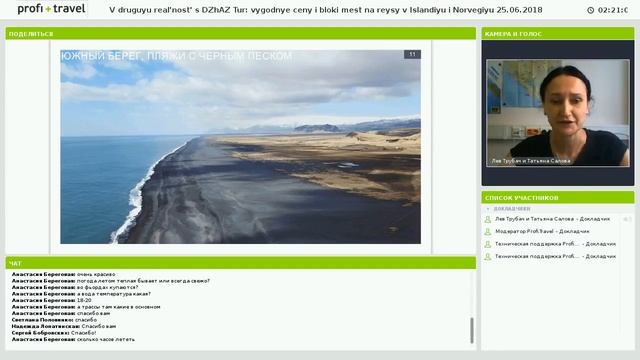This screenshot has height=360, width=640.
Task: Select the 'СПИСОК УЧАСТНИКОВ' panel header
Action: (558, 198)
